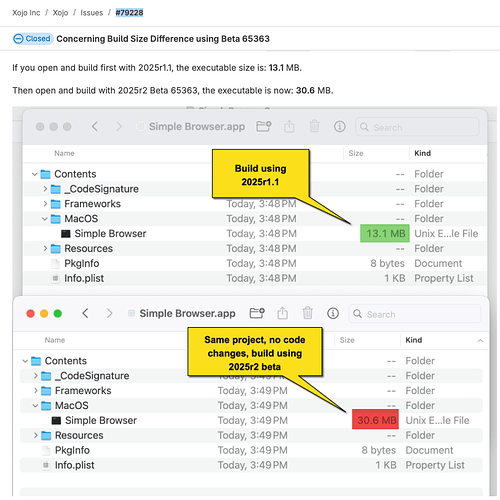Select the red-highlighted 30.6 MB Simple Browser row
This screenshot has height=500, width=500.
[x=251, y=420]
